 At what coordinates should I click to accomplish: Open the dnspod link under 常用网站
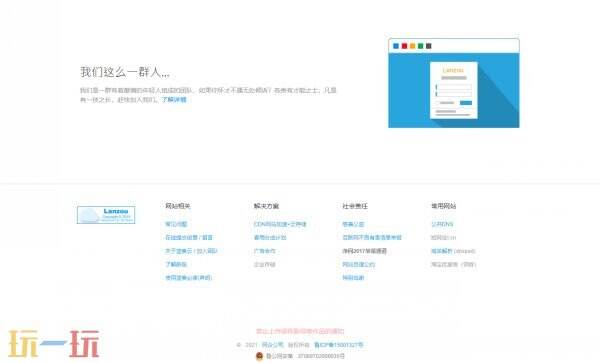[x=453, y=251]
